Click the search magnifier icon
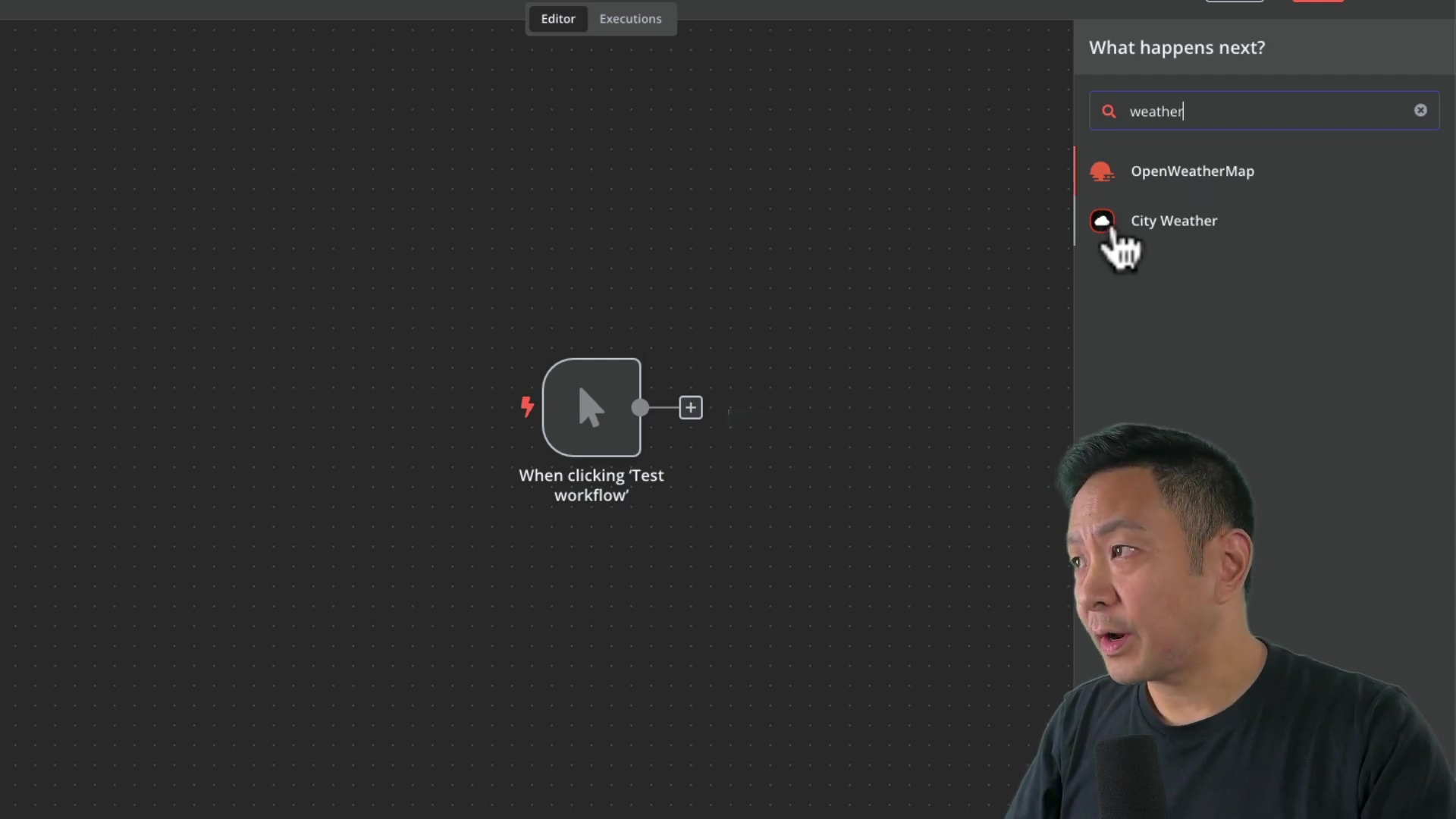1456x819 pixels. (1109, 111)
